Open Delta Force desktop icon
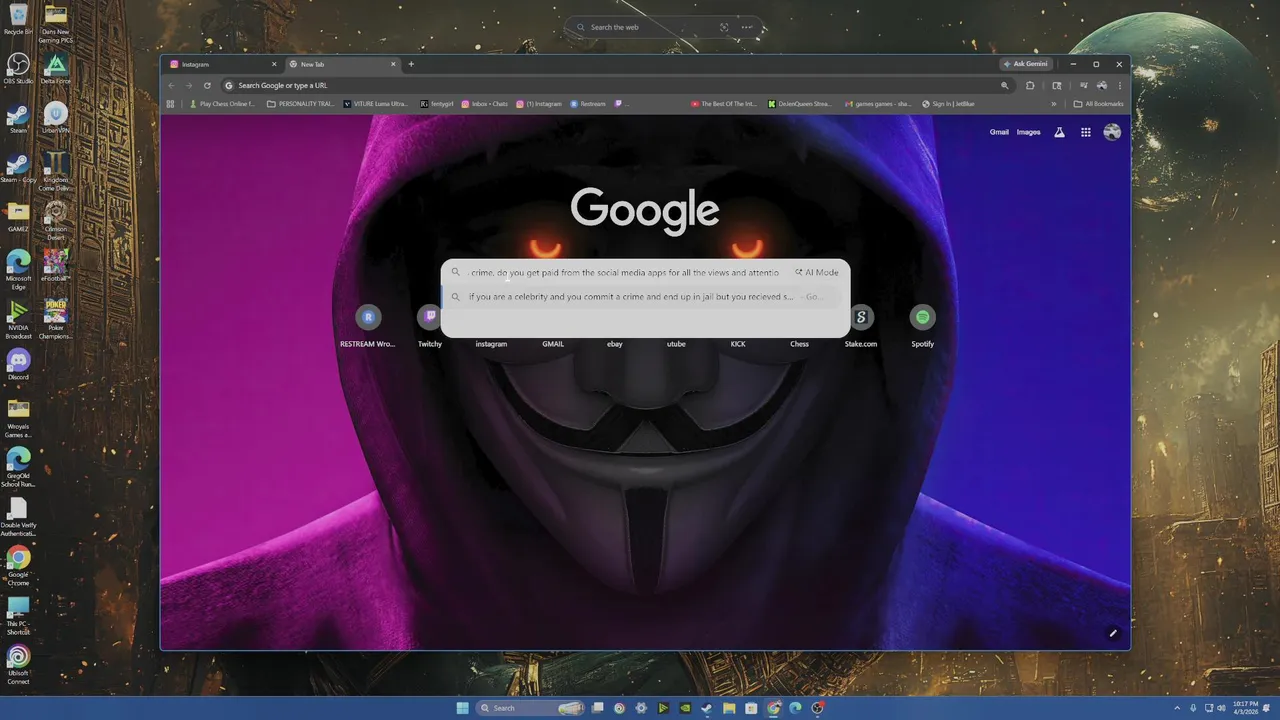Viewport: 1280px width, 720px height. 55,69
